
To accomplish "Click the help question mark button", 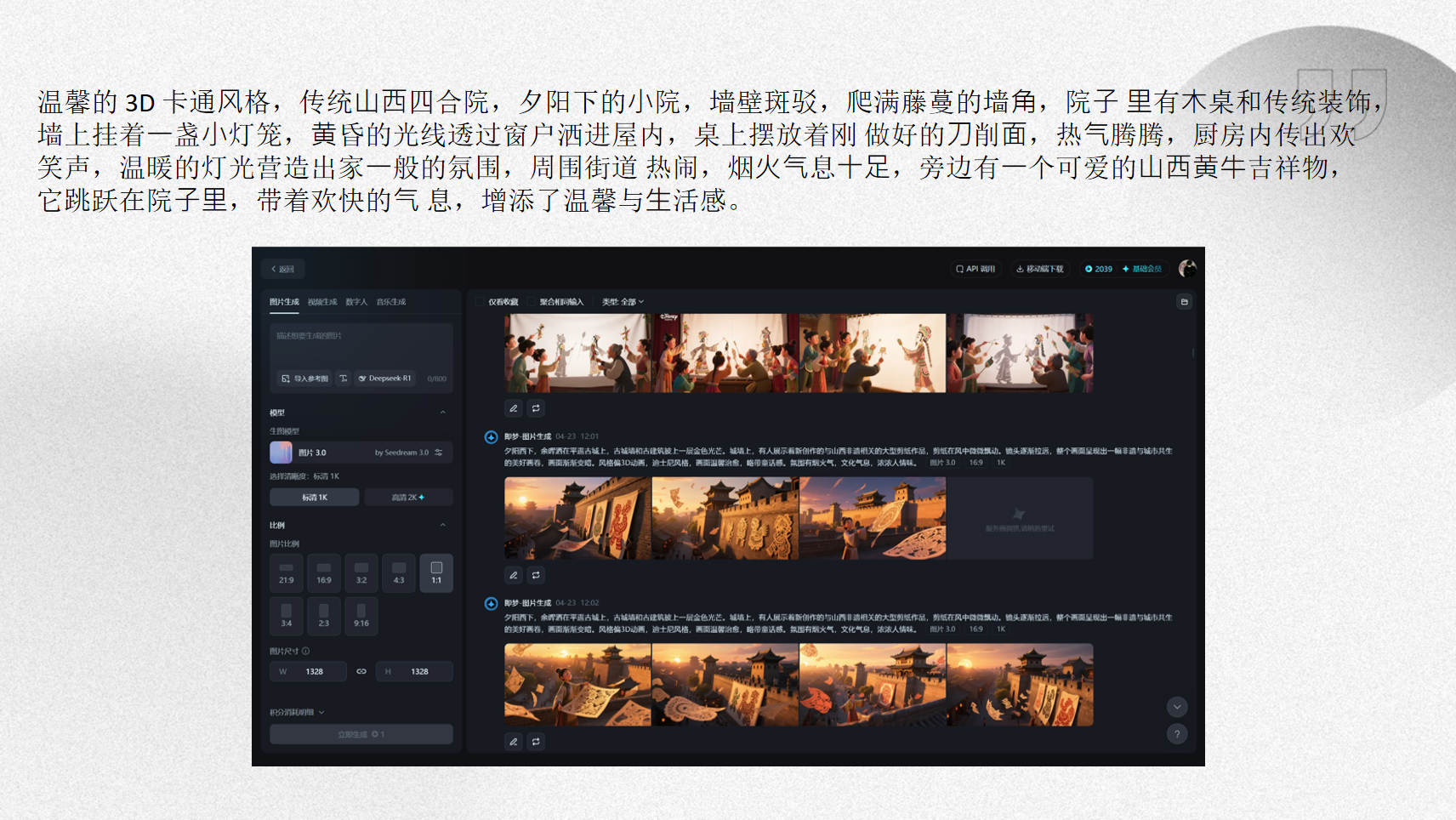I will pos(1177,734).
